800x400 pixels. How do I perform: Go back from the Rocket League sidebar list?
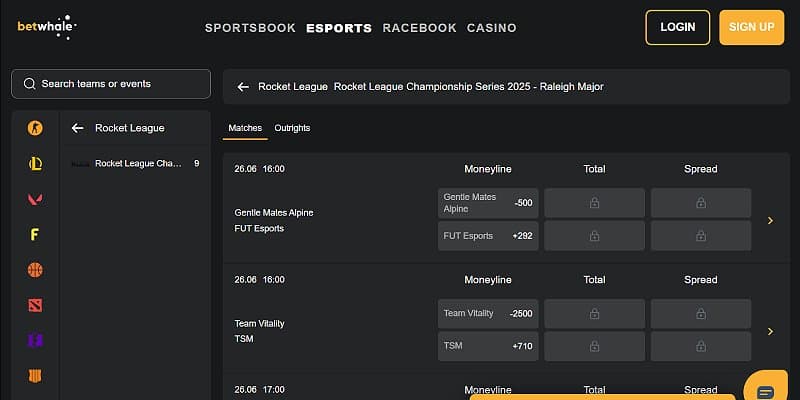(x=77, y=128)
